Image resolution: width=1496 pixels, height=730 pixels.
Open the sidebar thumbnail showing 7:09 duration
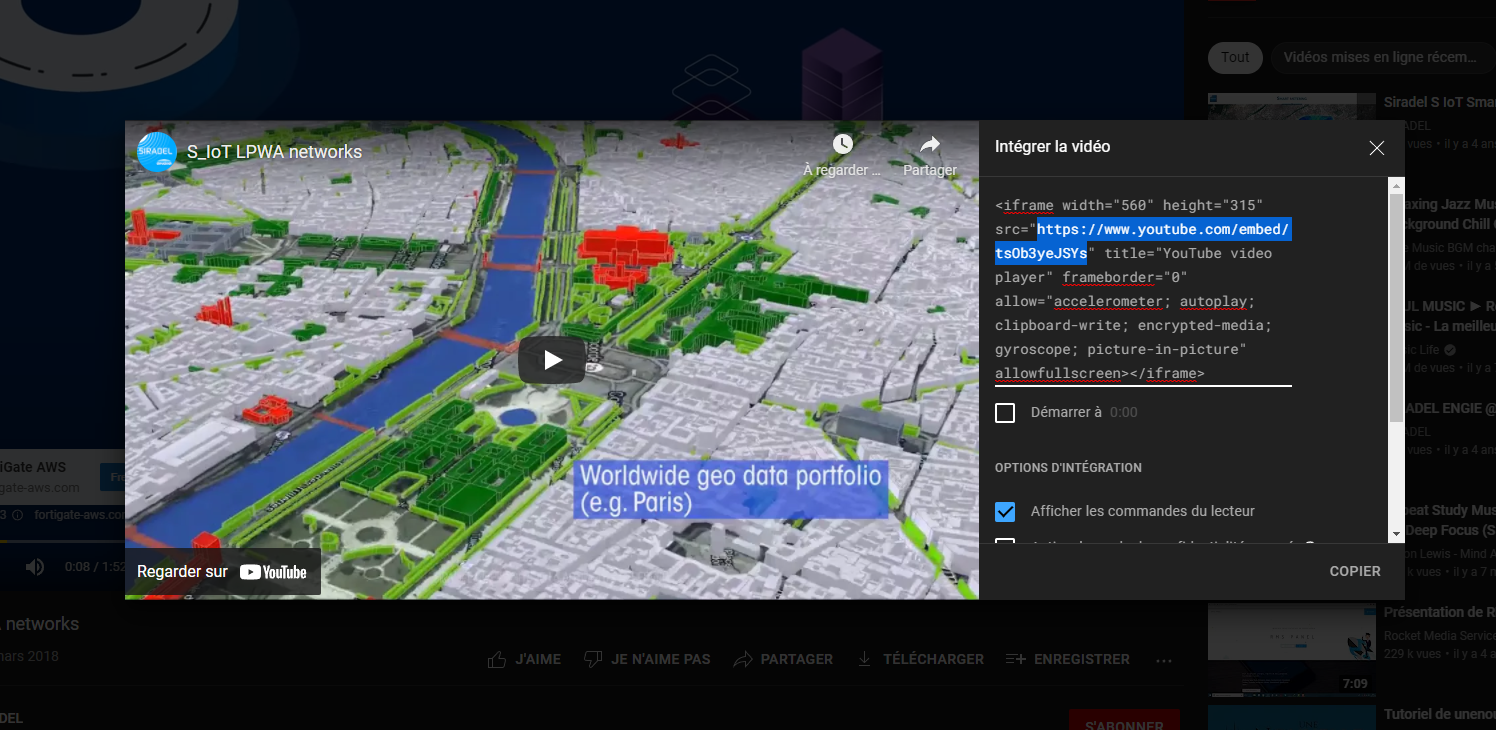click(x=1291, y=649)
